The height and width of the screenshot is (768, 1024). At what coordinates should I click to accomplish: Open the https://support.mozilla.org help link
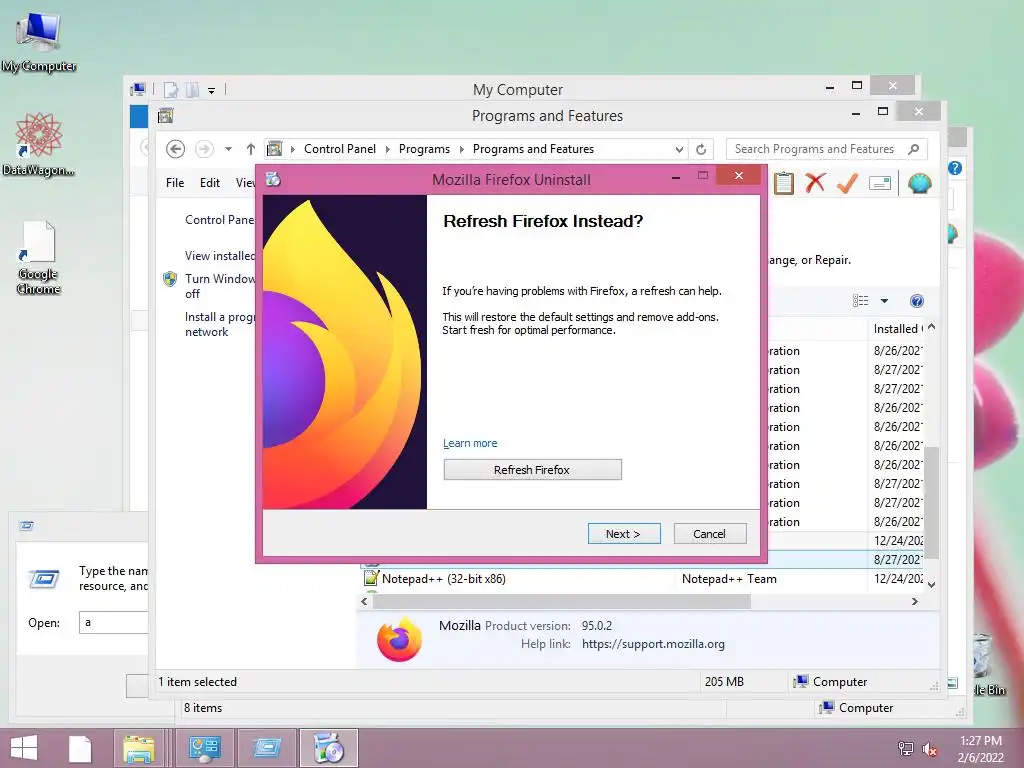click(653, 644)
